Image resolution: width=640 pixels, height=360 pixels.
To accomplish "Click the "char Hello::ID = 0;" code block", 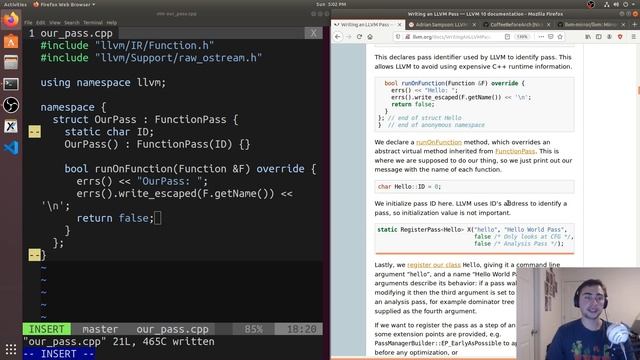I will tap(474, 187).
